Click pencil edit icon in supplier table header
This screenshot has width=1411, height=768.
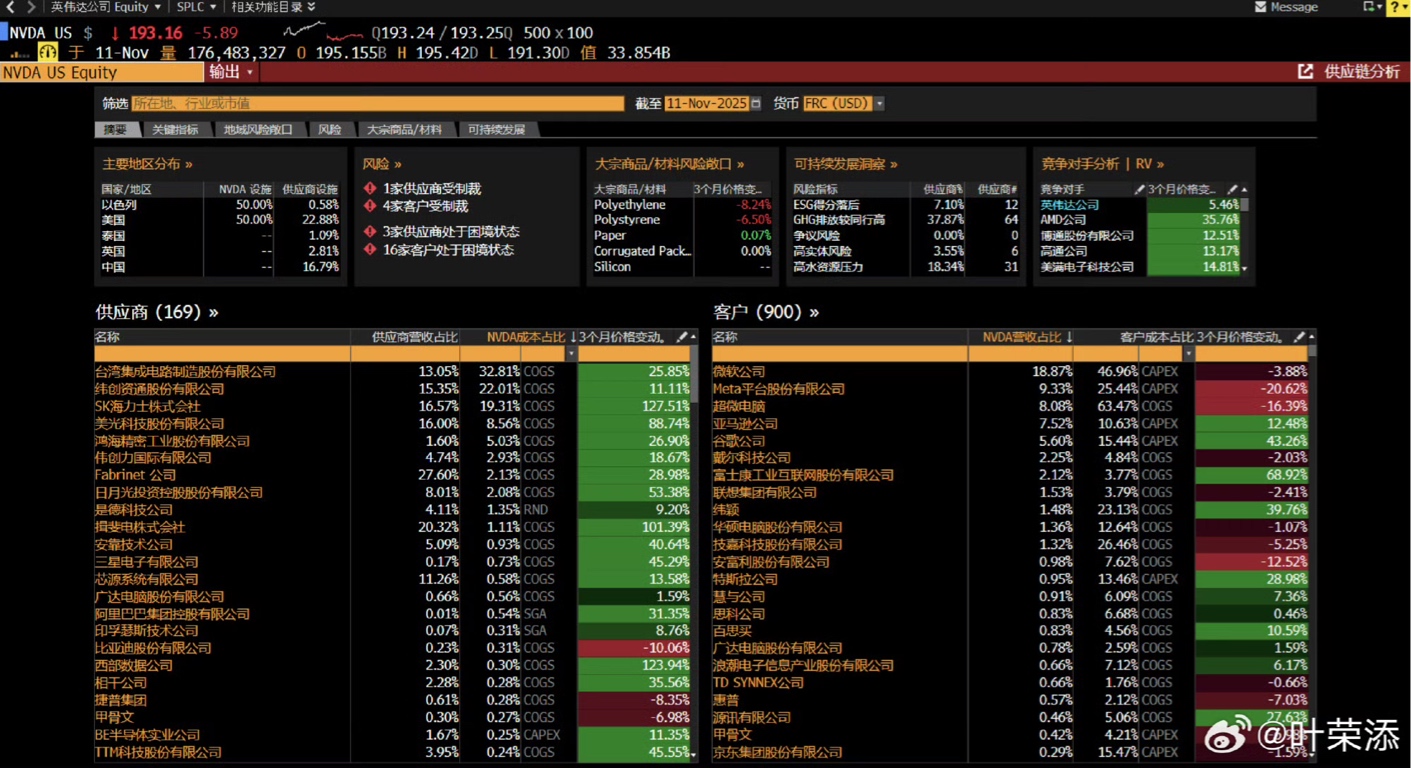682,337
